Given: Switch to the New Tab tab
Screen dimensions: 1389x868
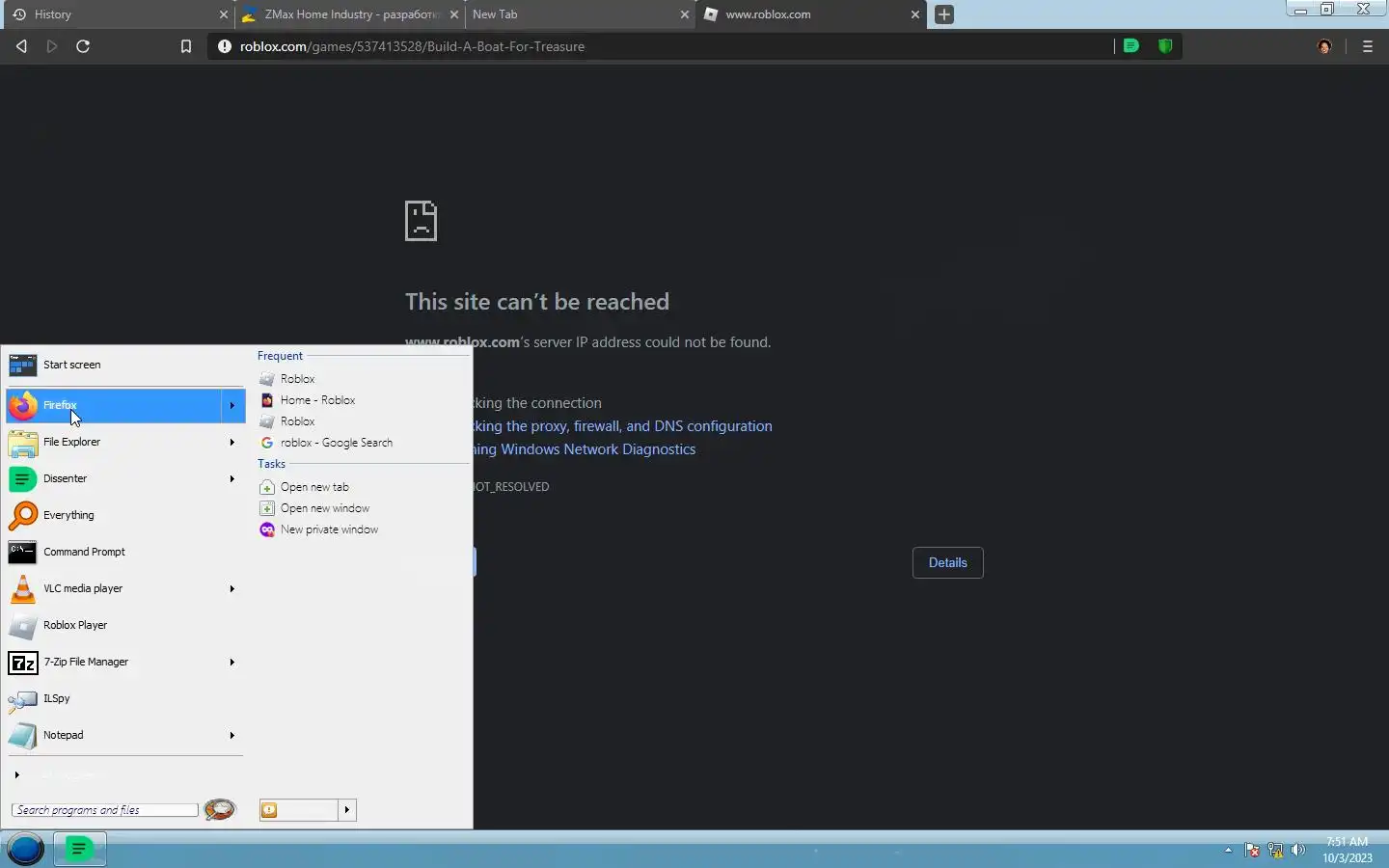Looking at the screenshot, I should (x=579, y=14).
